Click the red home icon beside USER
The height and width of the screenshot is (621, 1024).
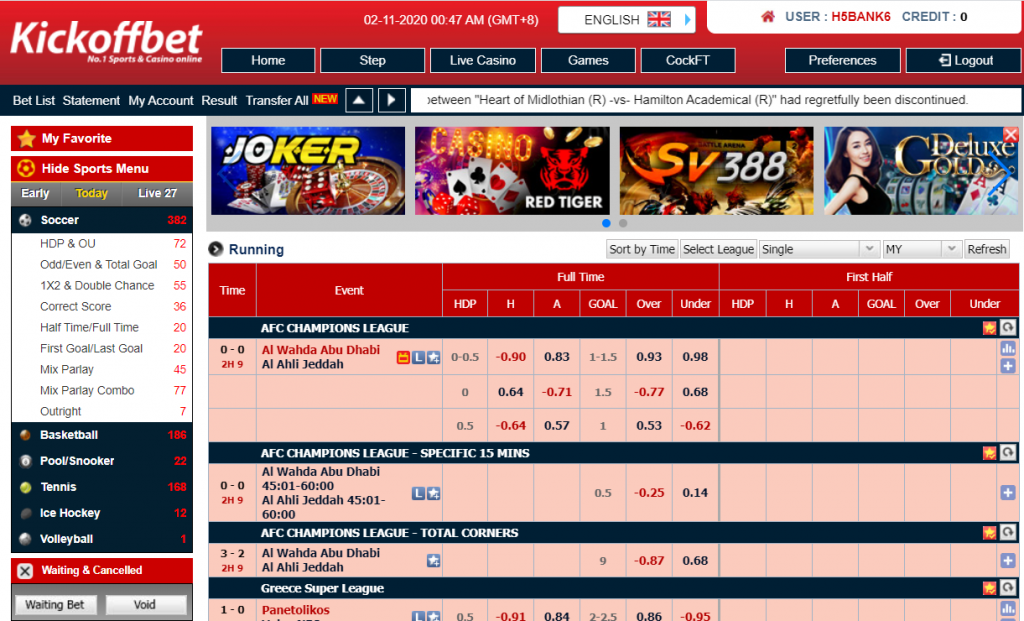[x=768, y=17]
